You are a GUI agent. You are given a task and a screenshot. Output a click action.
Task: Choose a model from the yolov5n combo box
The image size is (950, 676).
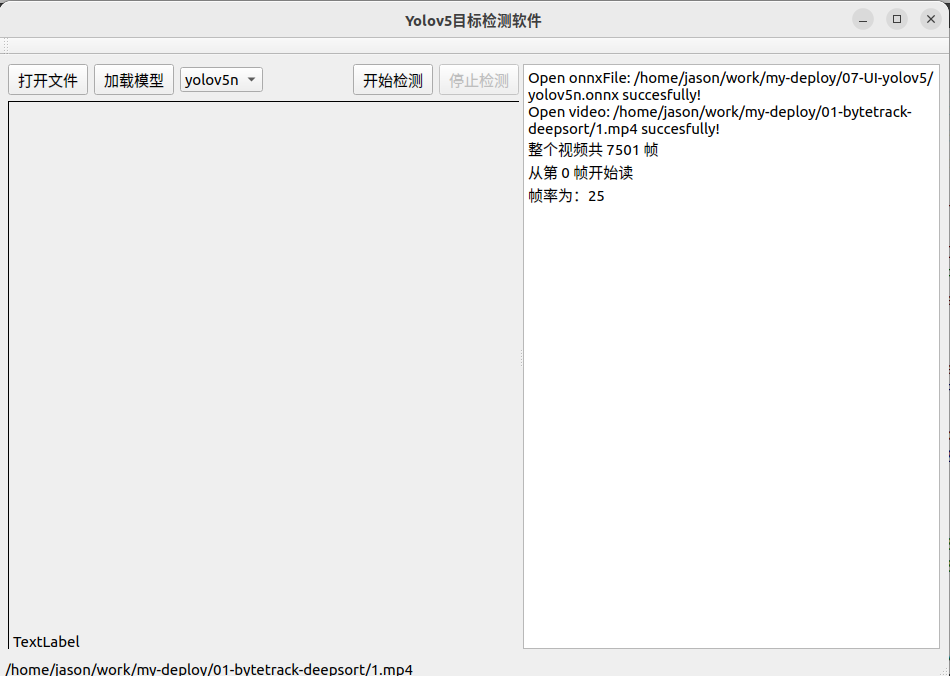pyautogui.click(x=215, y=80)
